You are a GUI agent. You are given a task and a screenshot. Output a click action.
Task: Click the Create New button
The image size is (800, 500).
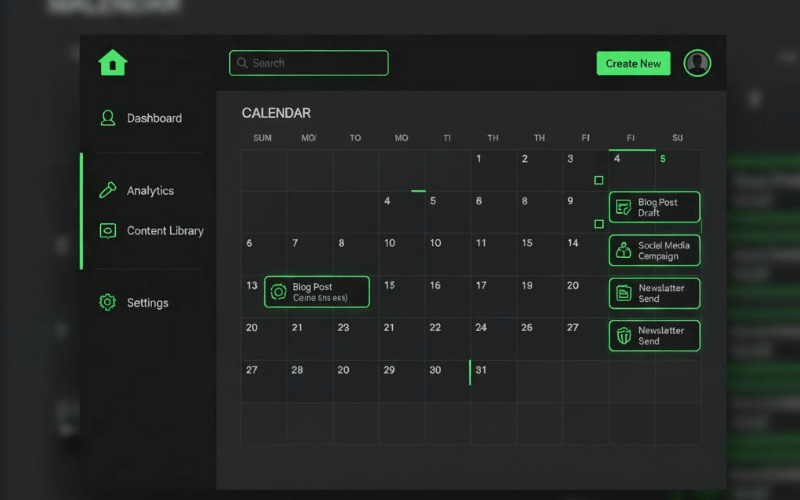[633, 63]
